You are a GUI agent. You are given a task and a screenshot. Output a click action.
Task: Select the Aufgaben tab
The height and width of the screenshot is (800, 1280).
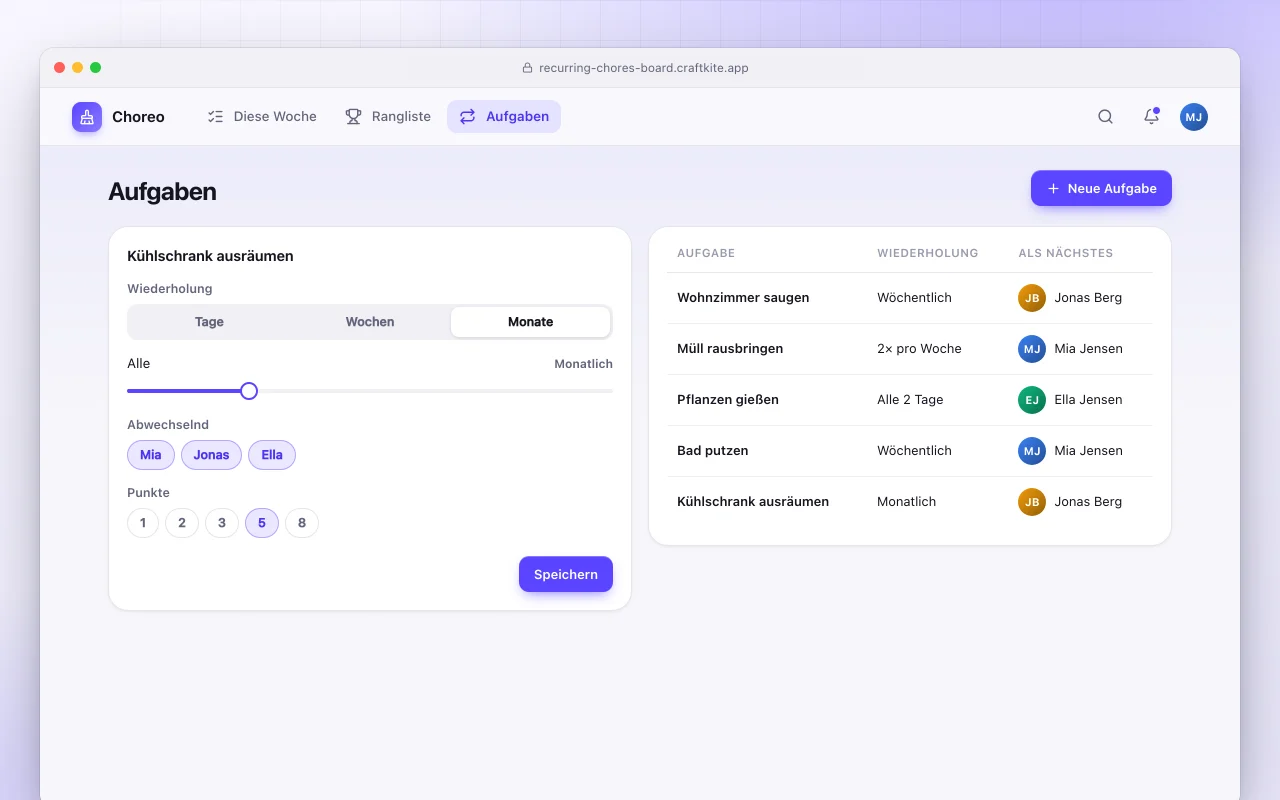[504, 117]
